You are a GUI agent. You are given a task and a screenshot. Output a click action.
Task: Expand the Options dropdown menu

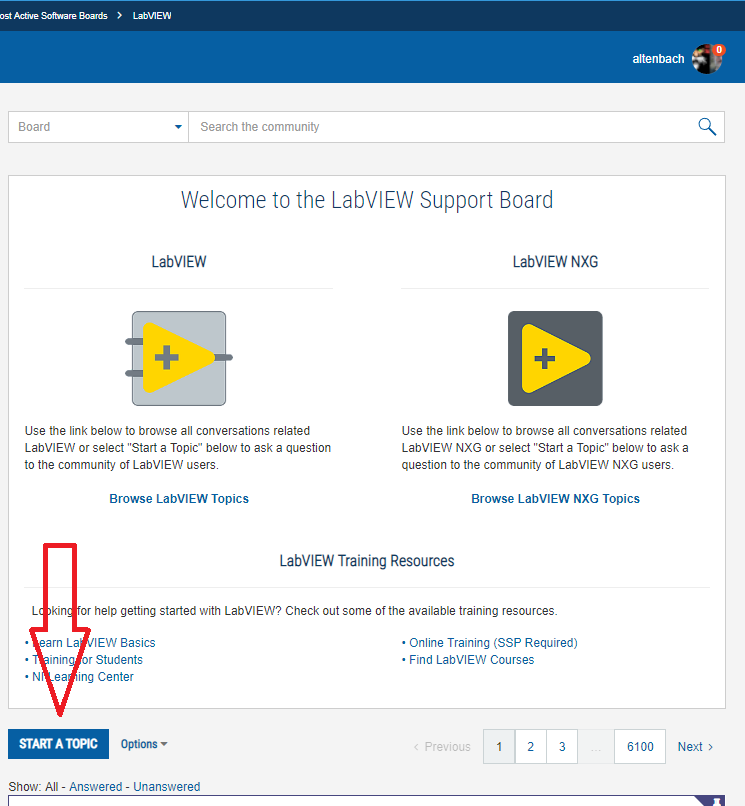tap(144, 744)
